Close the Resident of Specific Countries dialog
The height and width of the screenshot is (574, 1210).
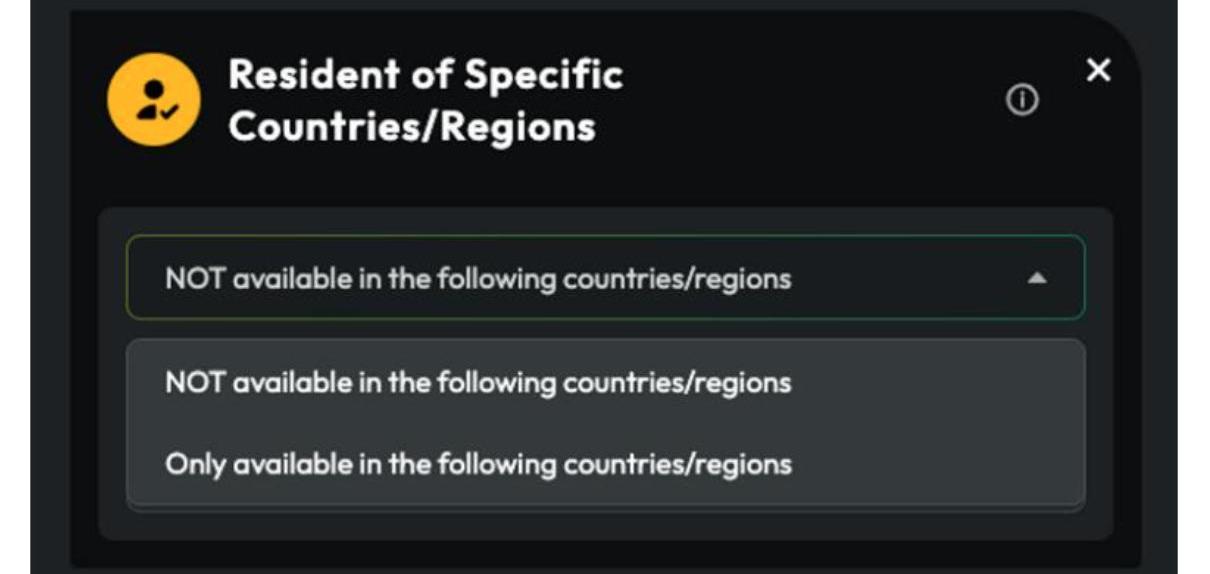coord(1098,70)
